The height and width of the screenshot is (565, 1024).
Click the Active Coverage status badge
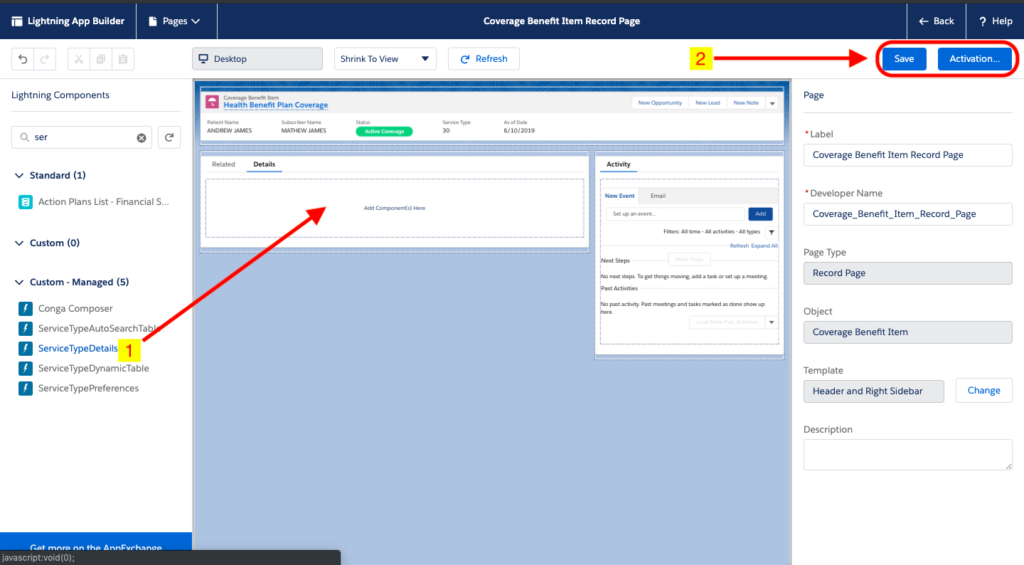[384, 131]
